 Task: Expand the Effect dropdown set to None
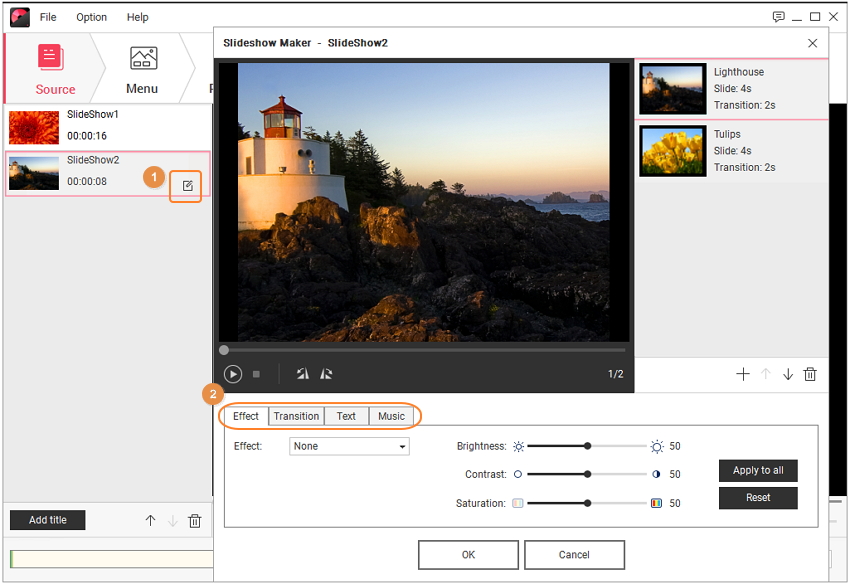coord(349,446)
